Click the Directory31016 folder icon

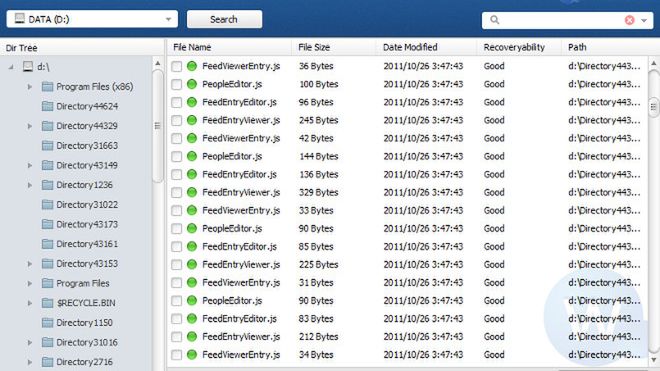[x=48, y=342]
